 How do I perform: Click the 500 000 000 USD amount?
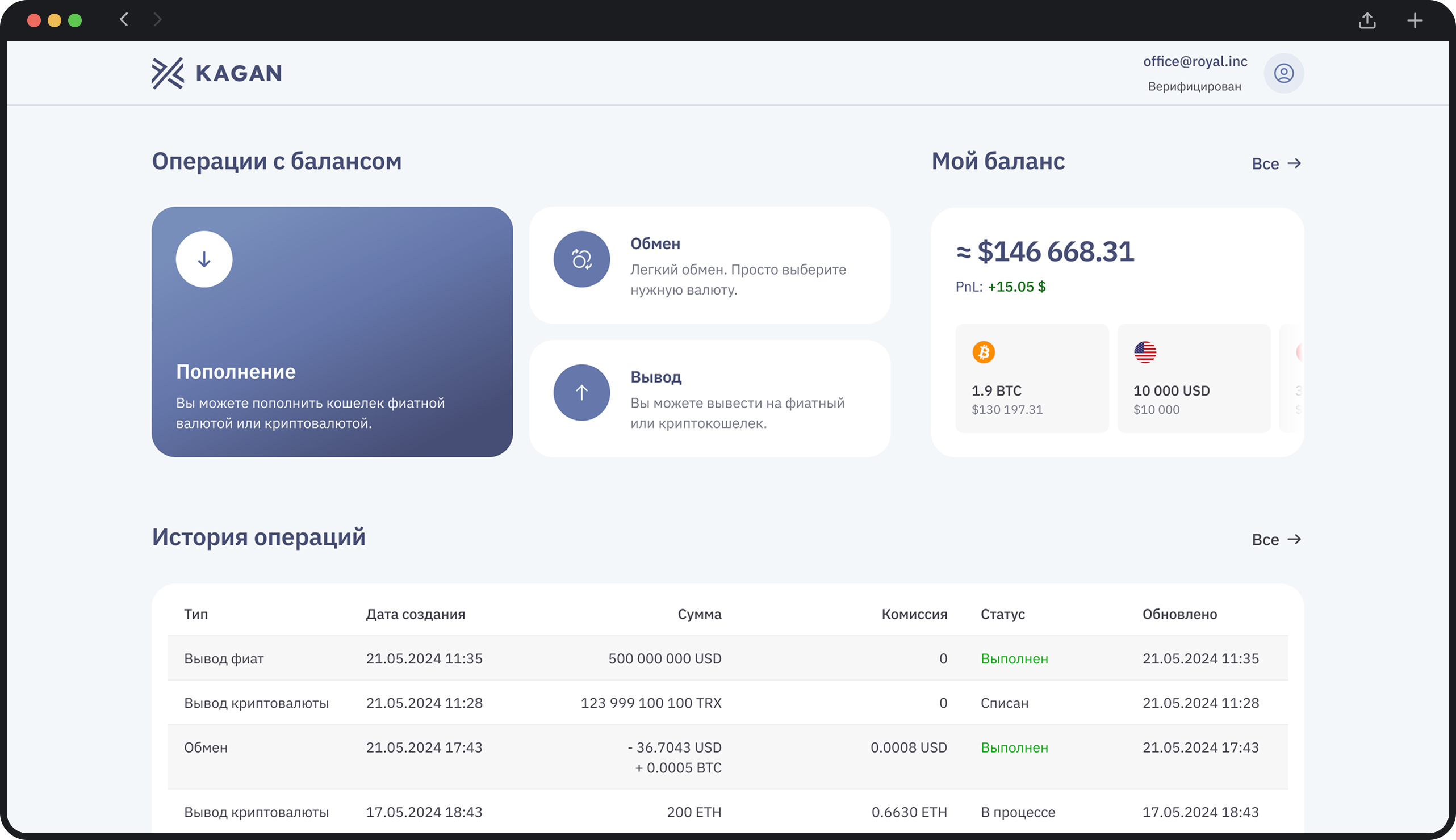[665, 658]
